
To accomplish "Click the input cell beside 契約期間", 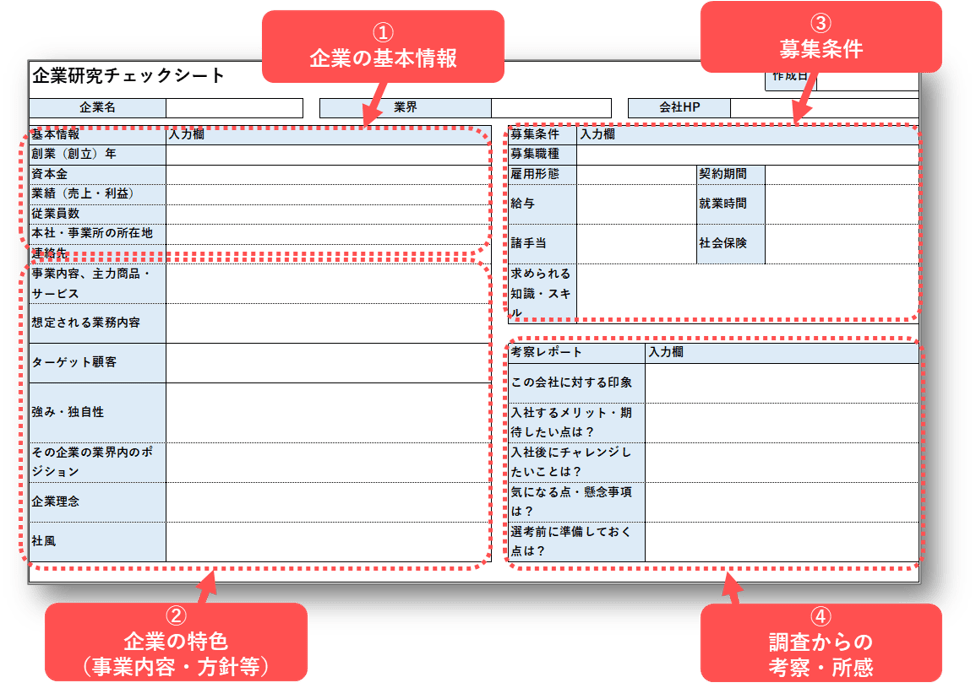I will (x=842, y=175).
